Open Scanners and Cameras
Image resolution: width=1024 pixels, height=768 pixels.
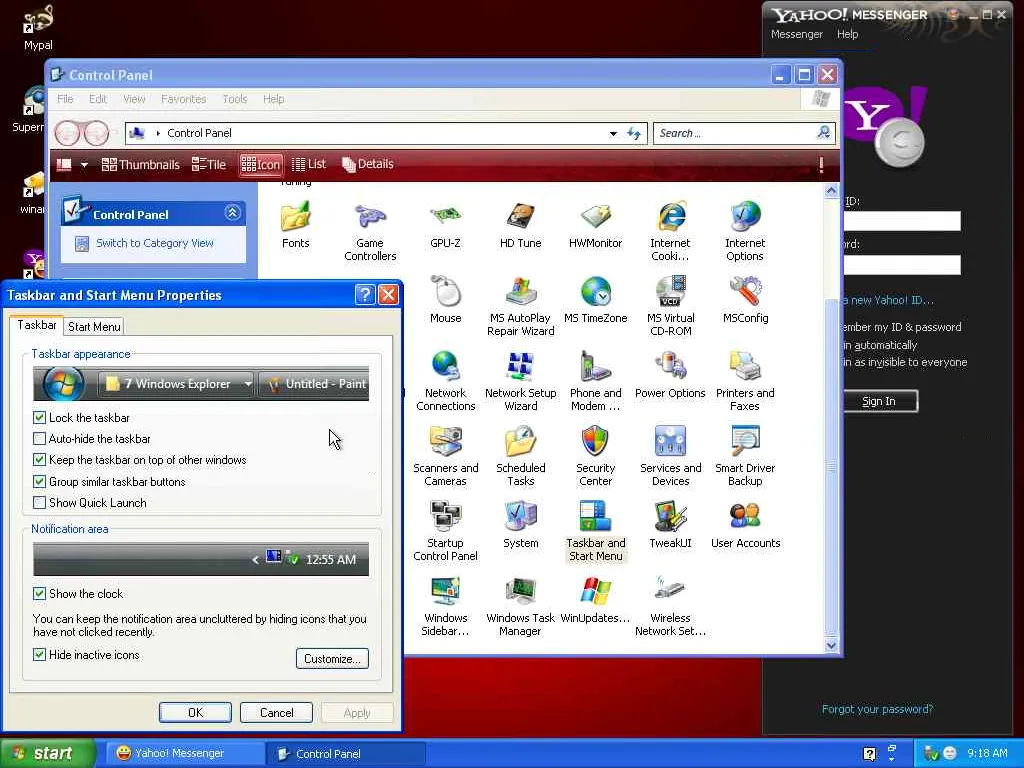point(445,457)
